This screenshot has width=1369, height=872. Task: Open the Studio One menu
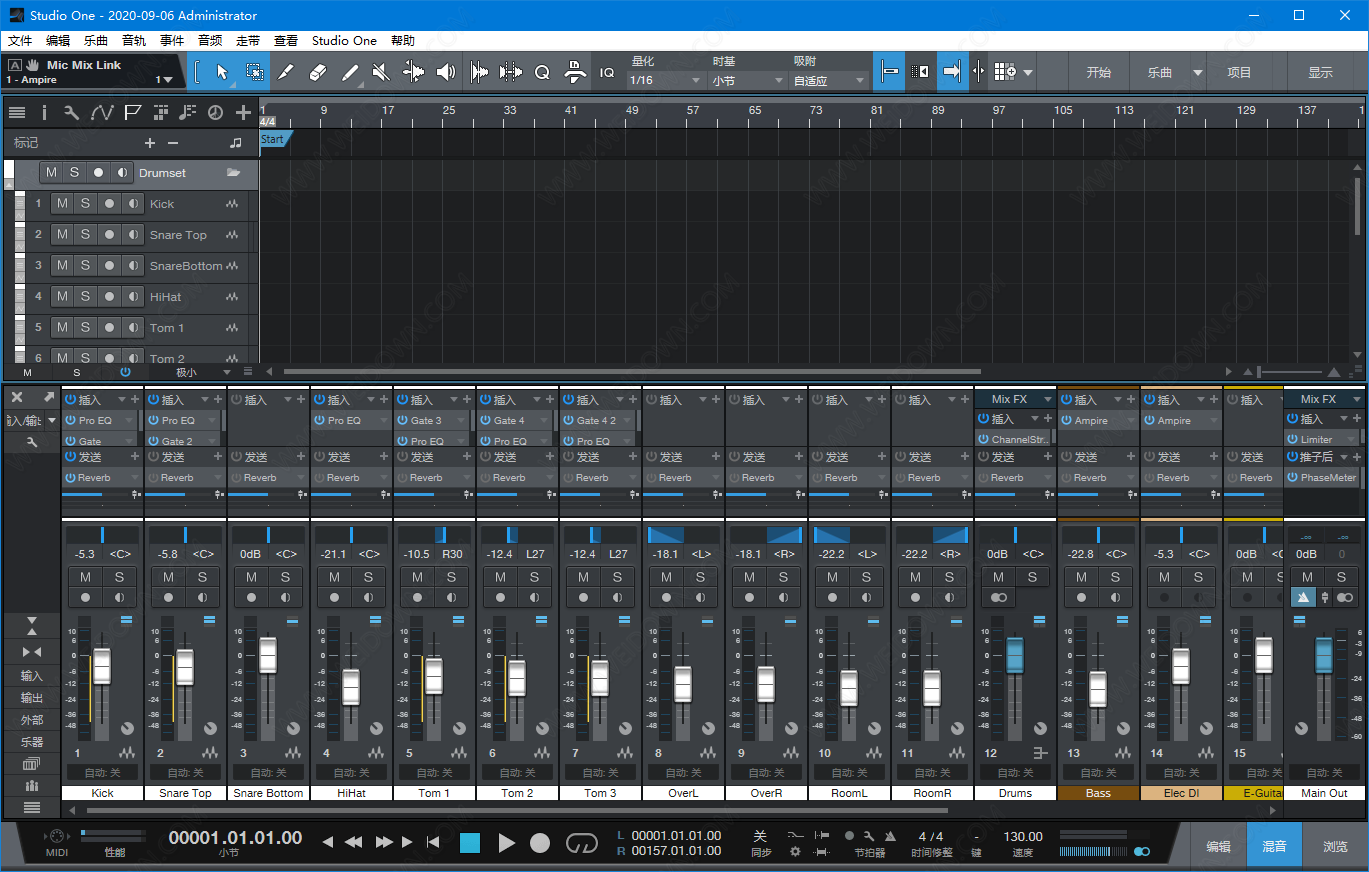pyautogui.click(x=344, y=41)
